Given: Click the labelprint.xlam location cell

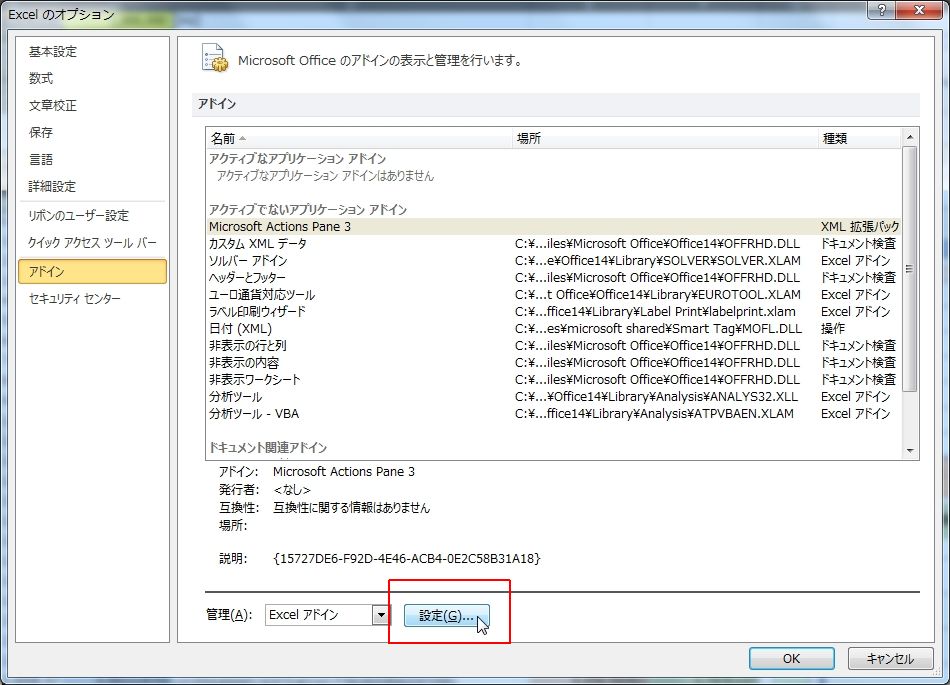Looking at the screenshot, I should pos(655,311).
